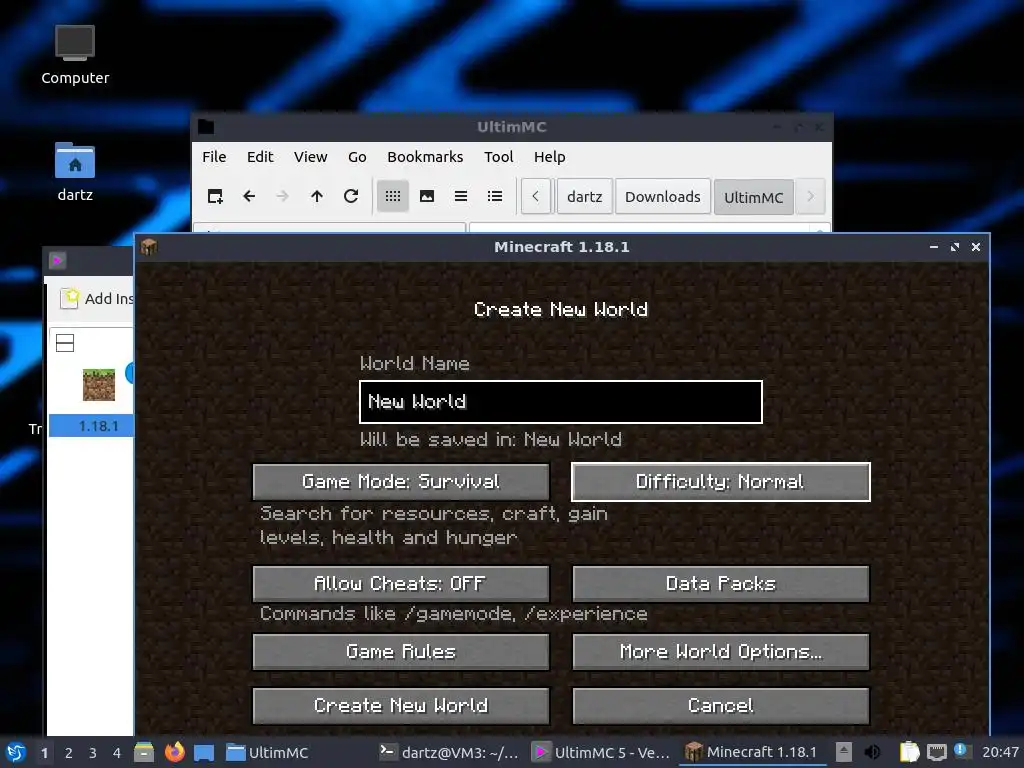The height and width of the screenshot is (768, 1024).
Task: Open Edit menu in file manager
Action: click(x=260, y=157)
